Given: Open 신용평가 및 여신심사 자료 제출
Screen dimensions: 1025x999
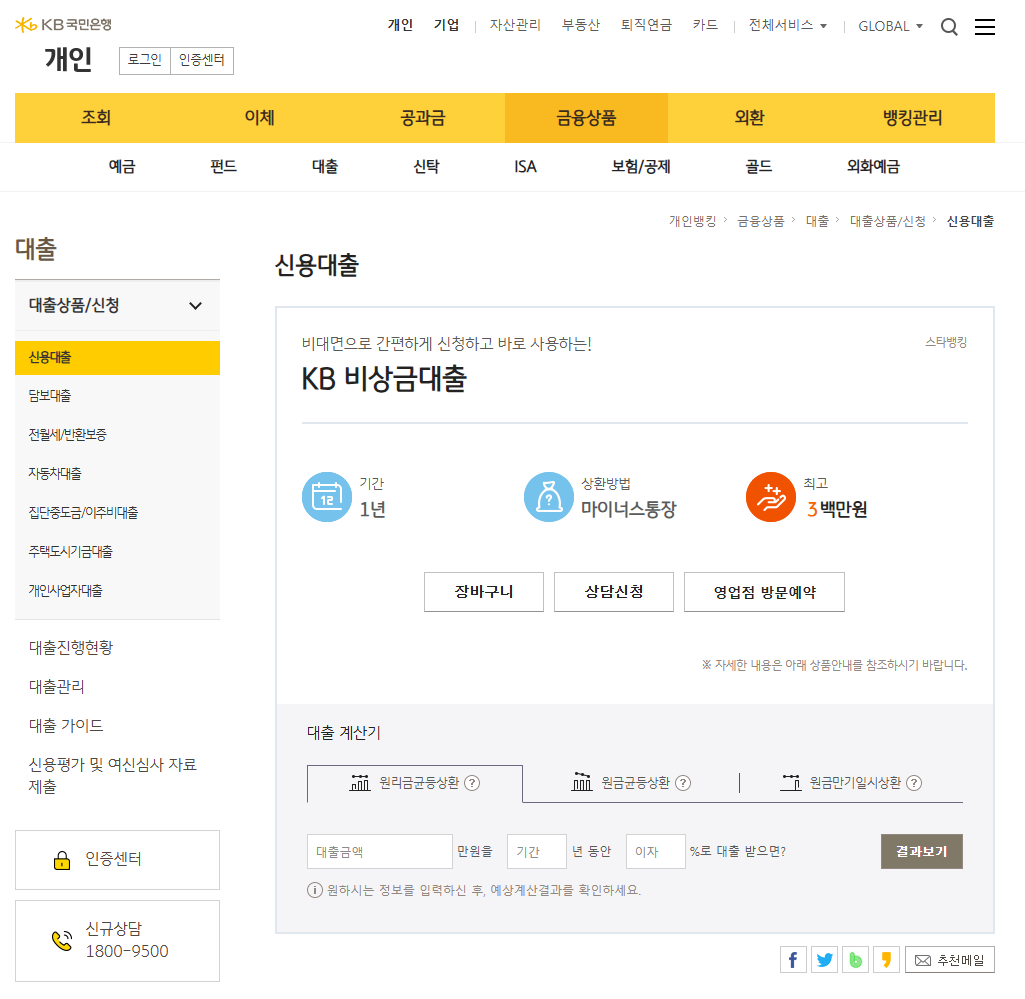Looking at the screenshot, I should tap(112, 775).
